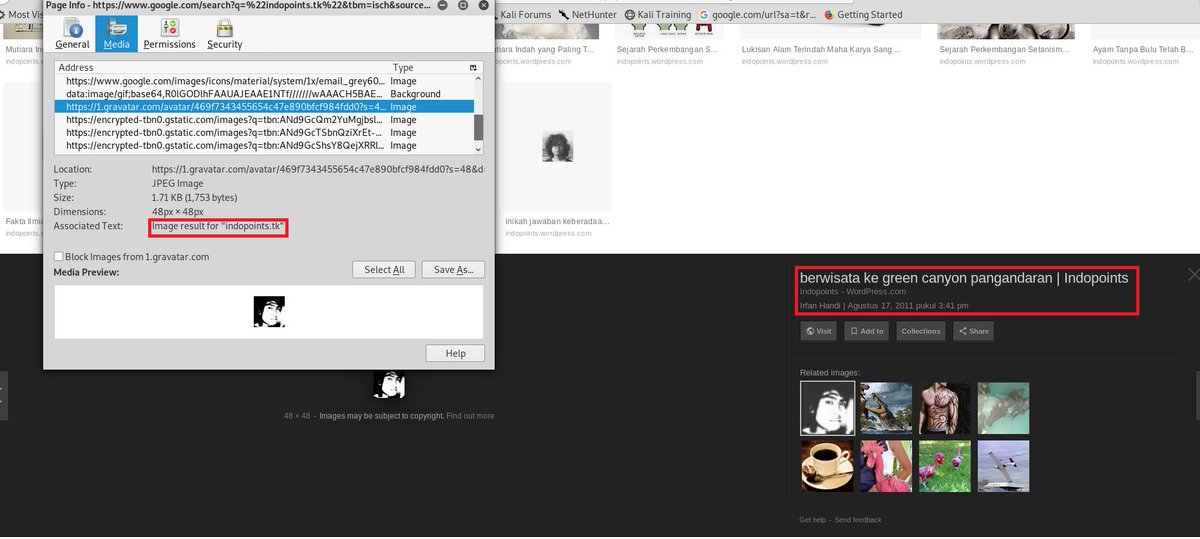Viewport: 1200px width, 539px height.
Task: Open the teal underwater related image
Action: [1003, 409]
